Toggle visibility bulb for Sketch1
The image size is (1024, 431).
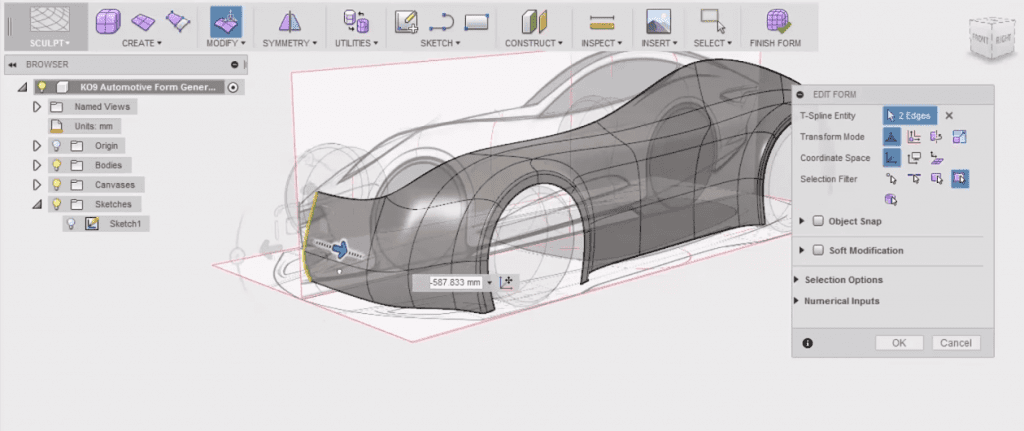71,224
